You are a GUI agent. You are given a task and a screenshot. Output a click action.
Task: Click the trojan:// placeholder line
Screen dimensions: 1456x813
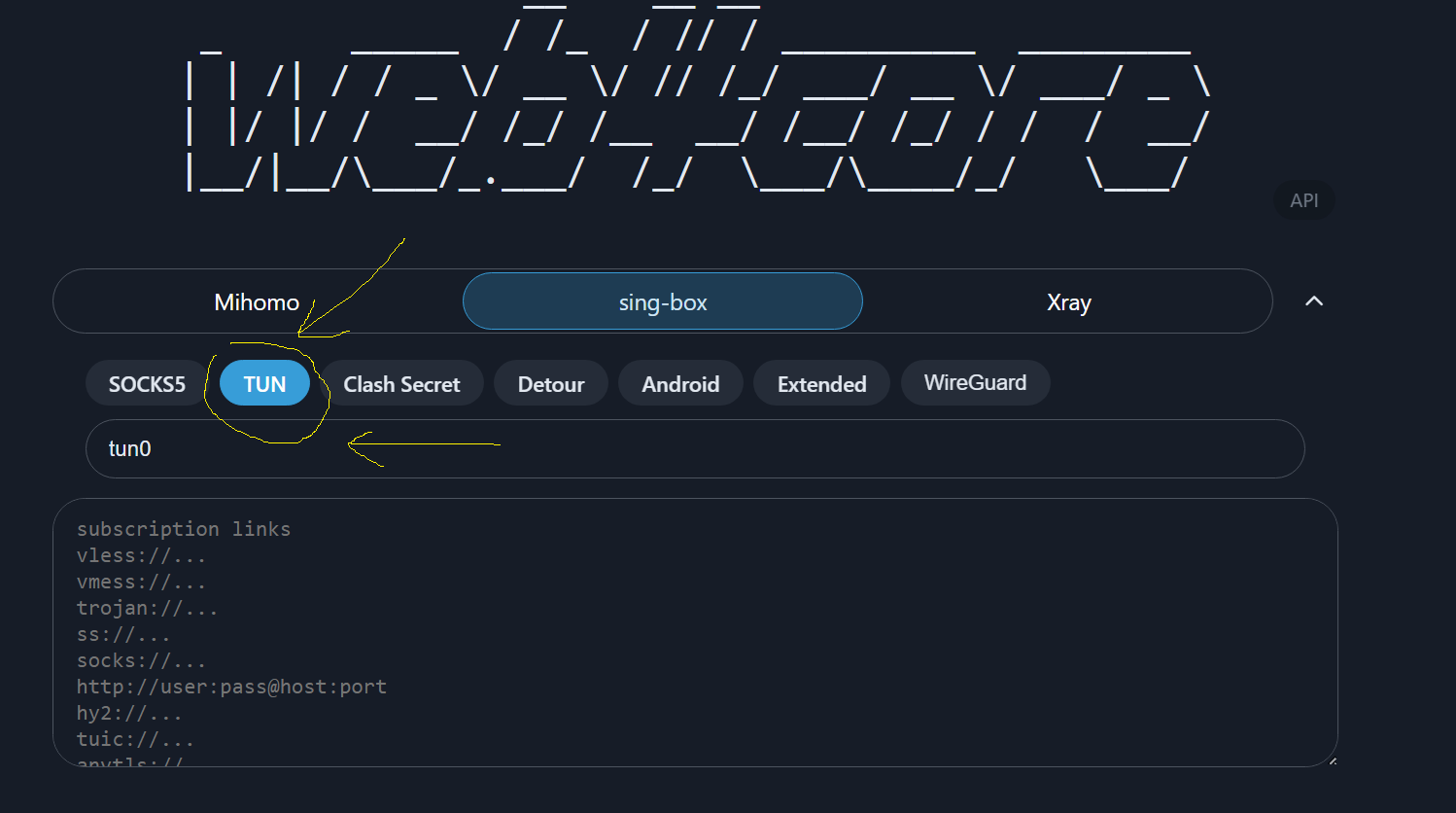coord(147,608)
